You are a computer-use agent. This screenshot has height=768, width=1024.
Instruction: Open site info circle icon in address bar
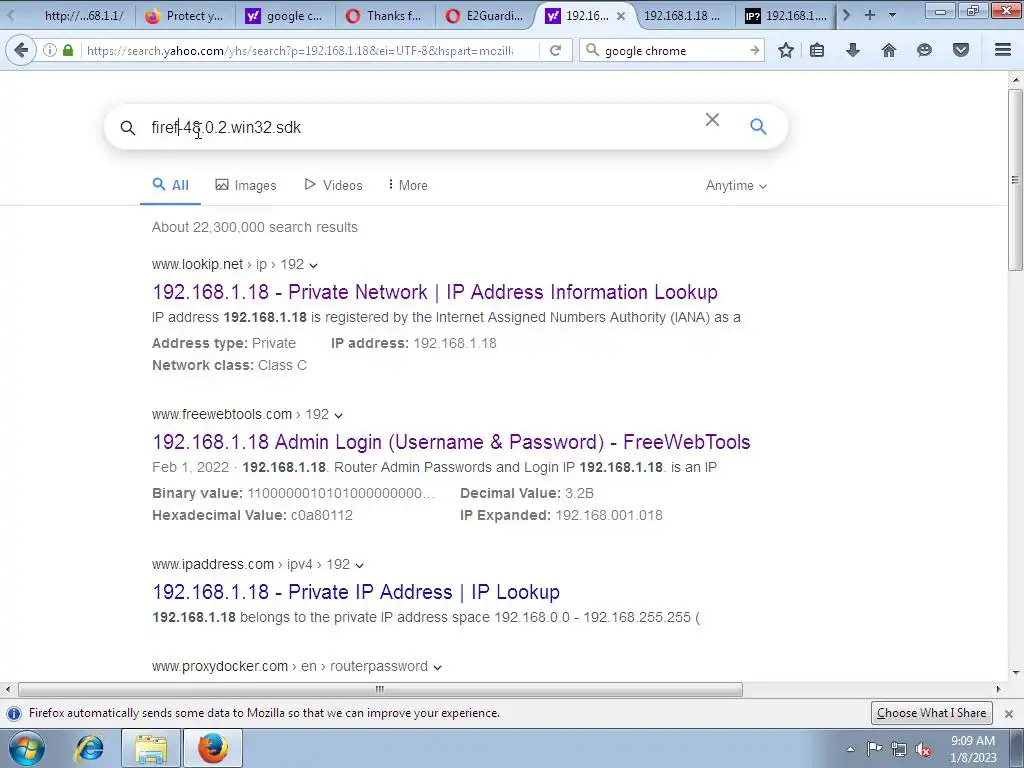pos(50,50)
